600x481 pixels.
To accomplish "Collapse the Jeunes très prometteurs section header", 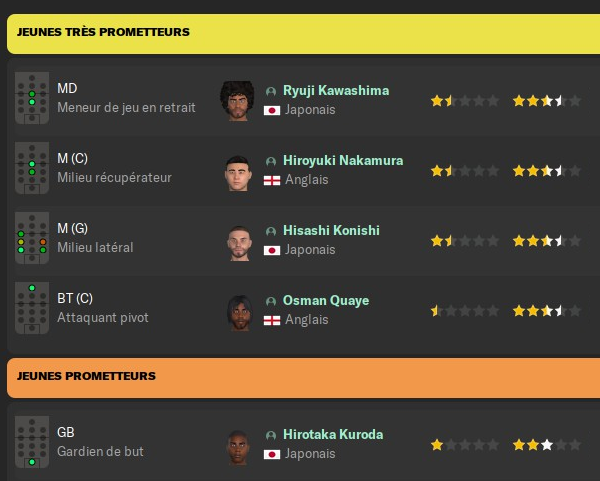I will click(300, 33).
